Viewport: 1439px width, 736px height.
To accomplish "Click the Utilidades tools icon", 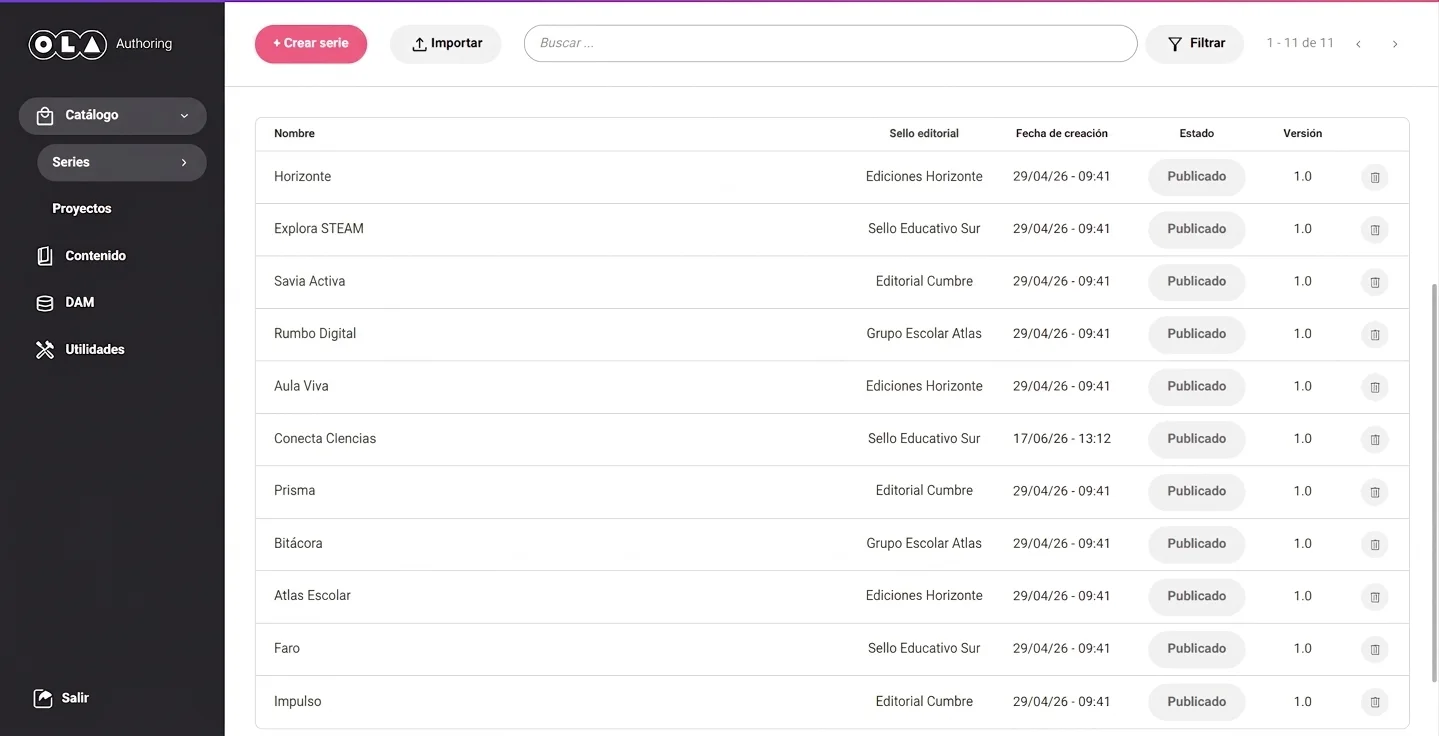I will click(x=45, y=350).
